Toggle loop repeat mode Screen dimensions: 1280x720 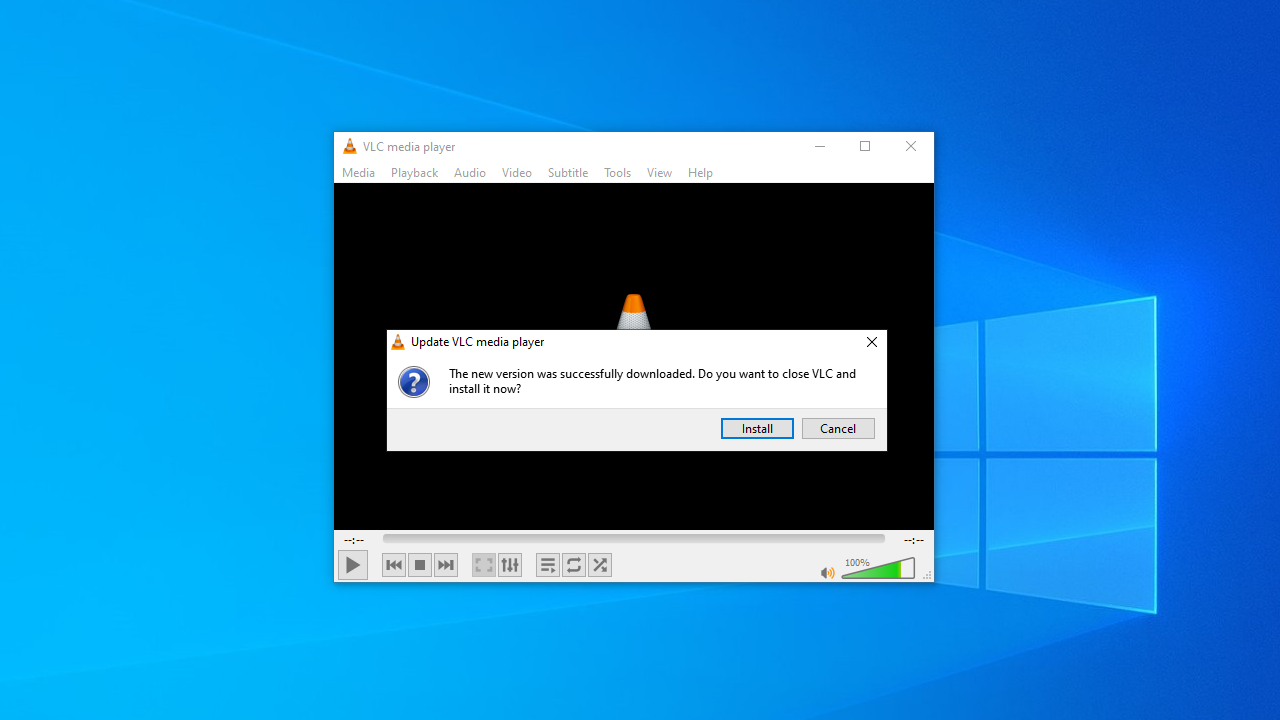click(574, 565)
